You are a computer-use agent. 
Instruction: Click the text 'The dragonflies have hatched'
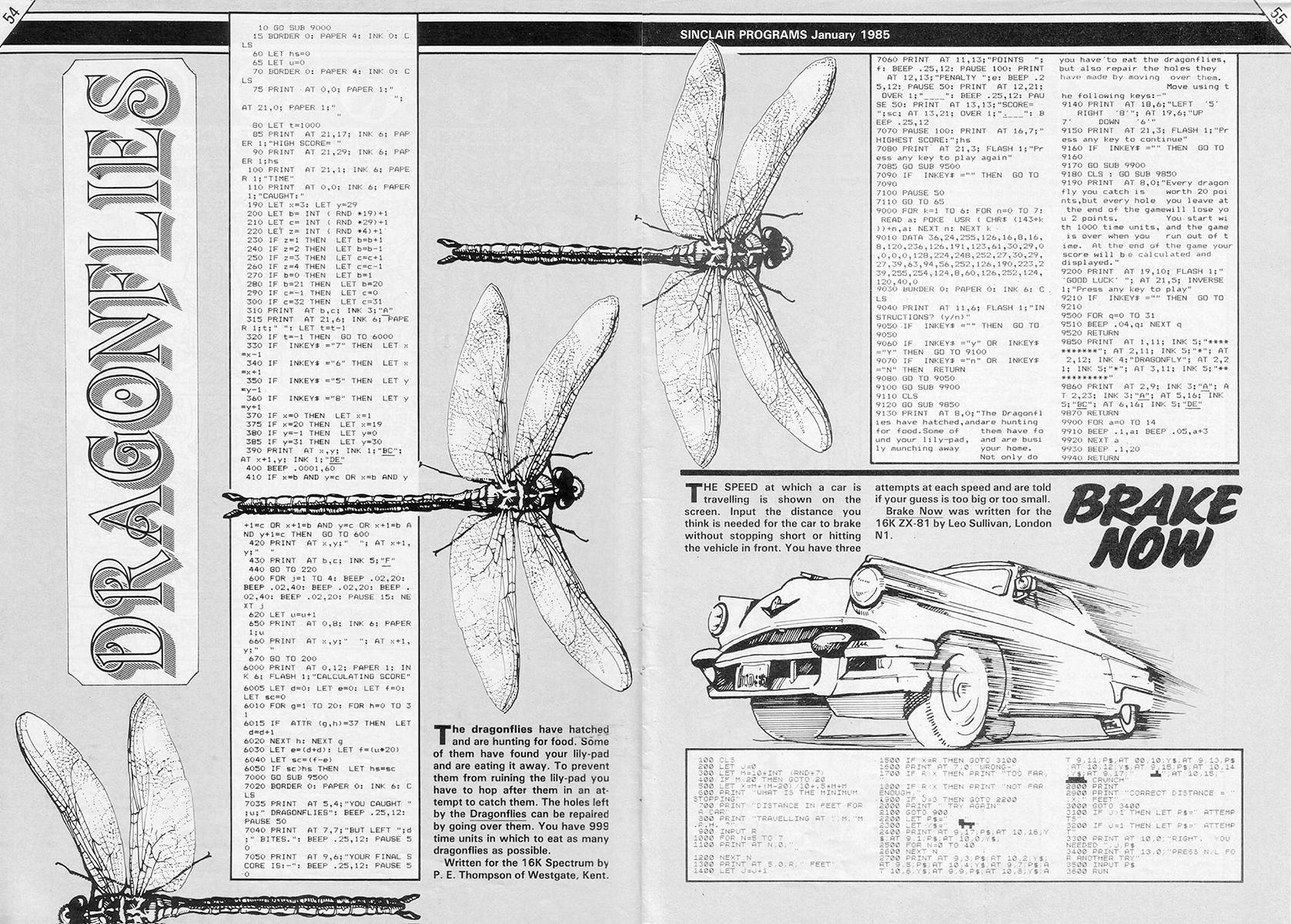(x=522, y=731)
